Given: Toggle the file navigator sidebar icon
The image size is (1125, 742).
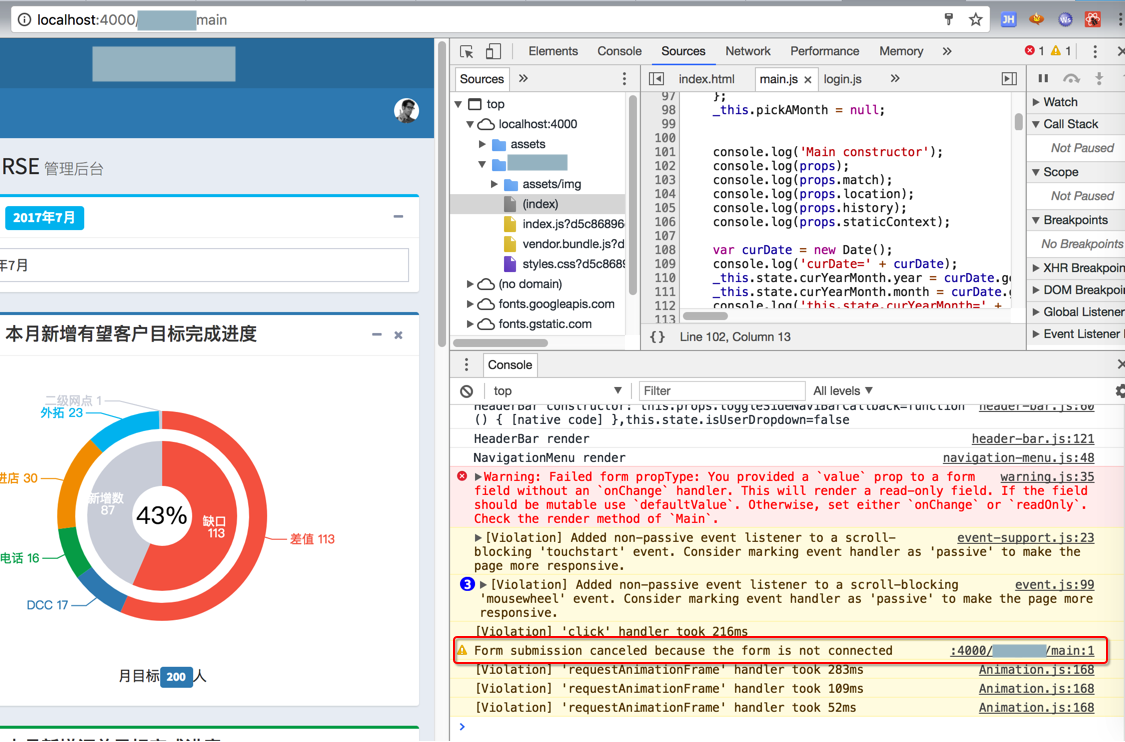Looking at the screenshot, I should point(656,79).
